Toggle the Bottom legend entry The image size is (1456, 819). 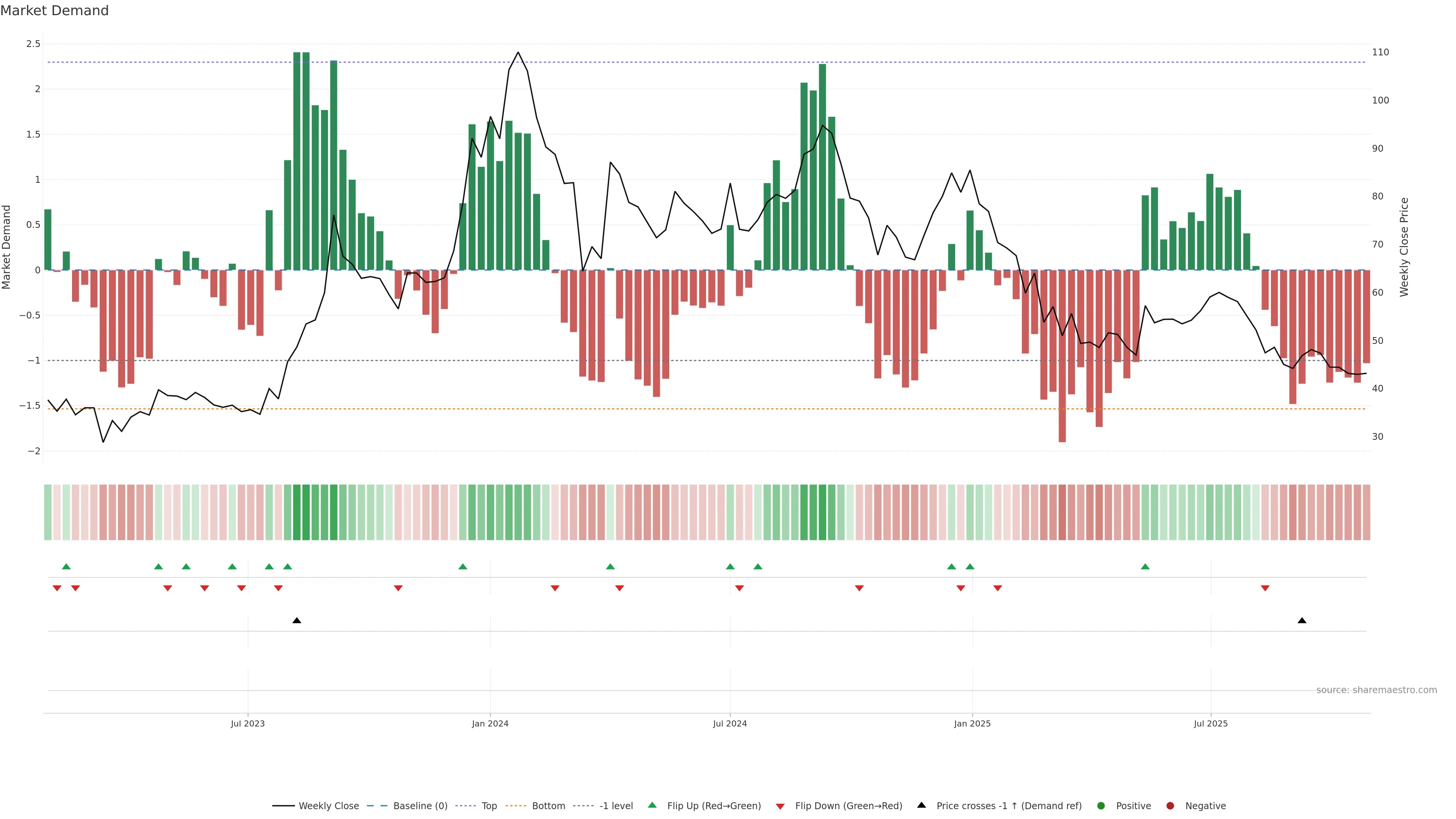(548, 806)
